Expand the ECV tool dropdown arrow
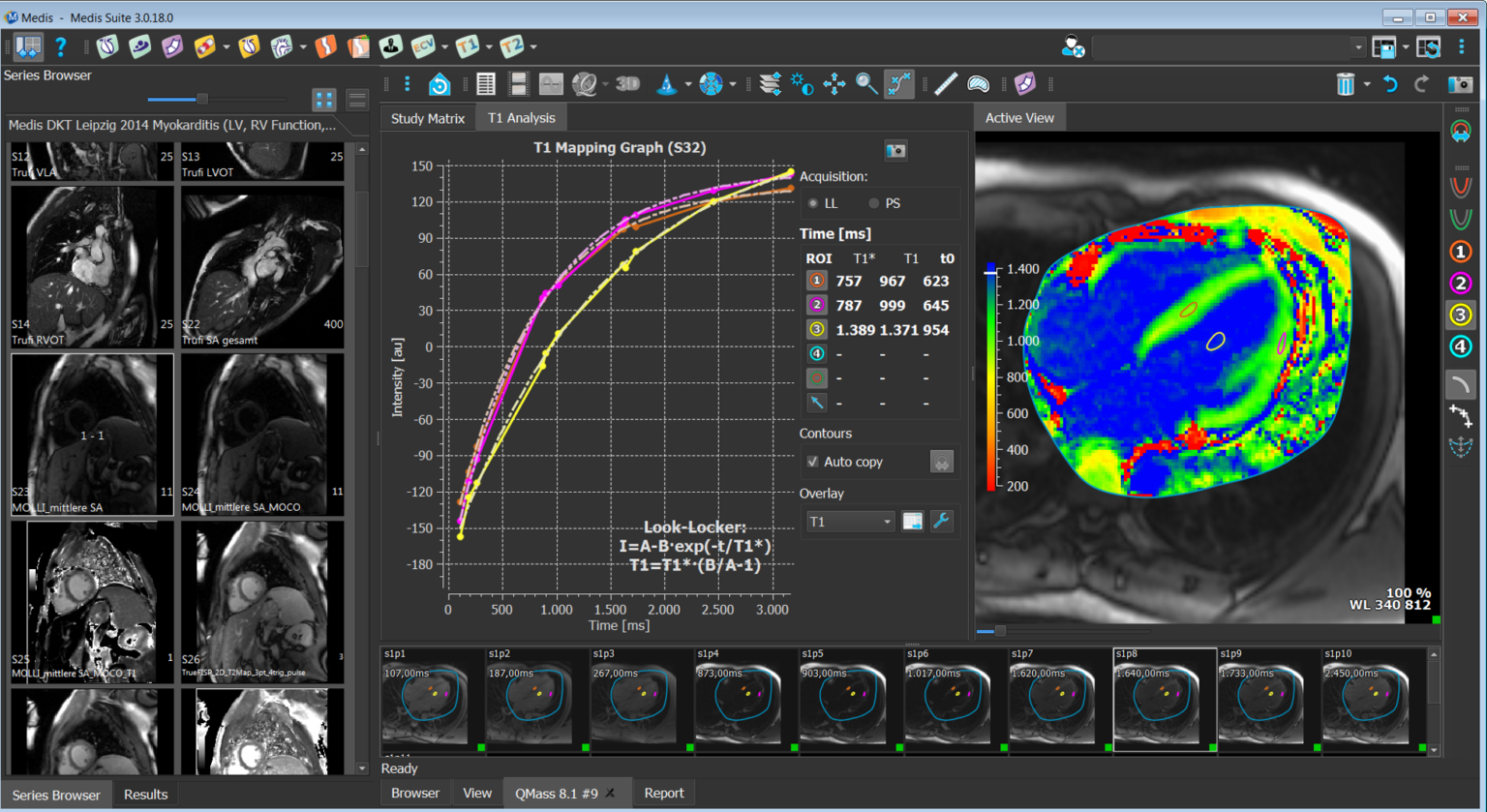This screenshot has width=1487, height=812. click(x=445, y=47)
